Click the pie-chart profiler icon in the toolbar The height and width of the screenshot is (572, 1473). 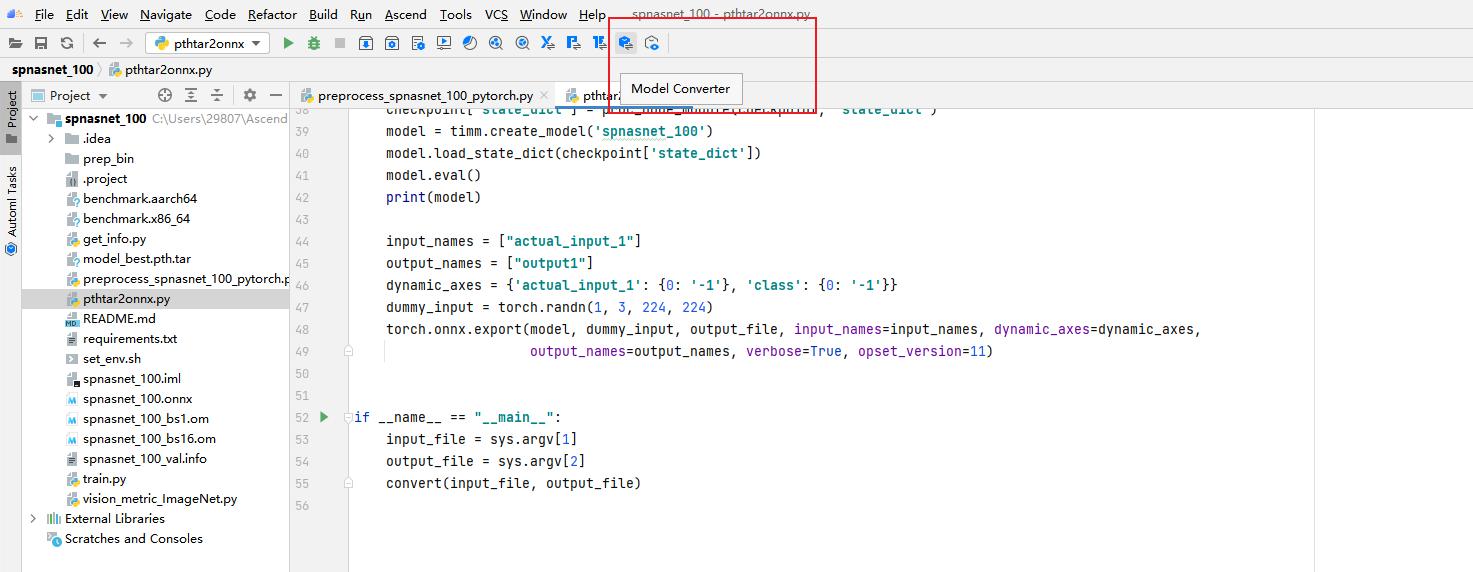(470, 43)
